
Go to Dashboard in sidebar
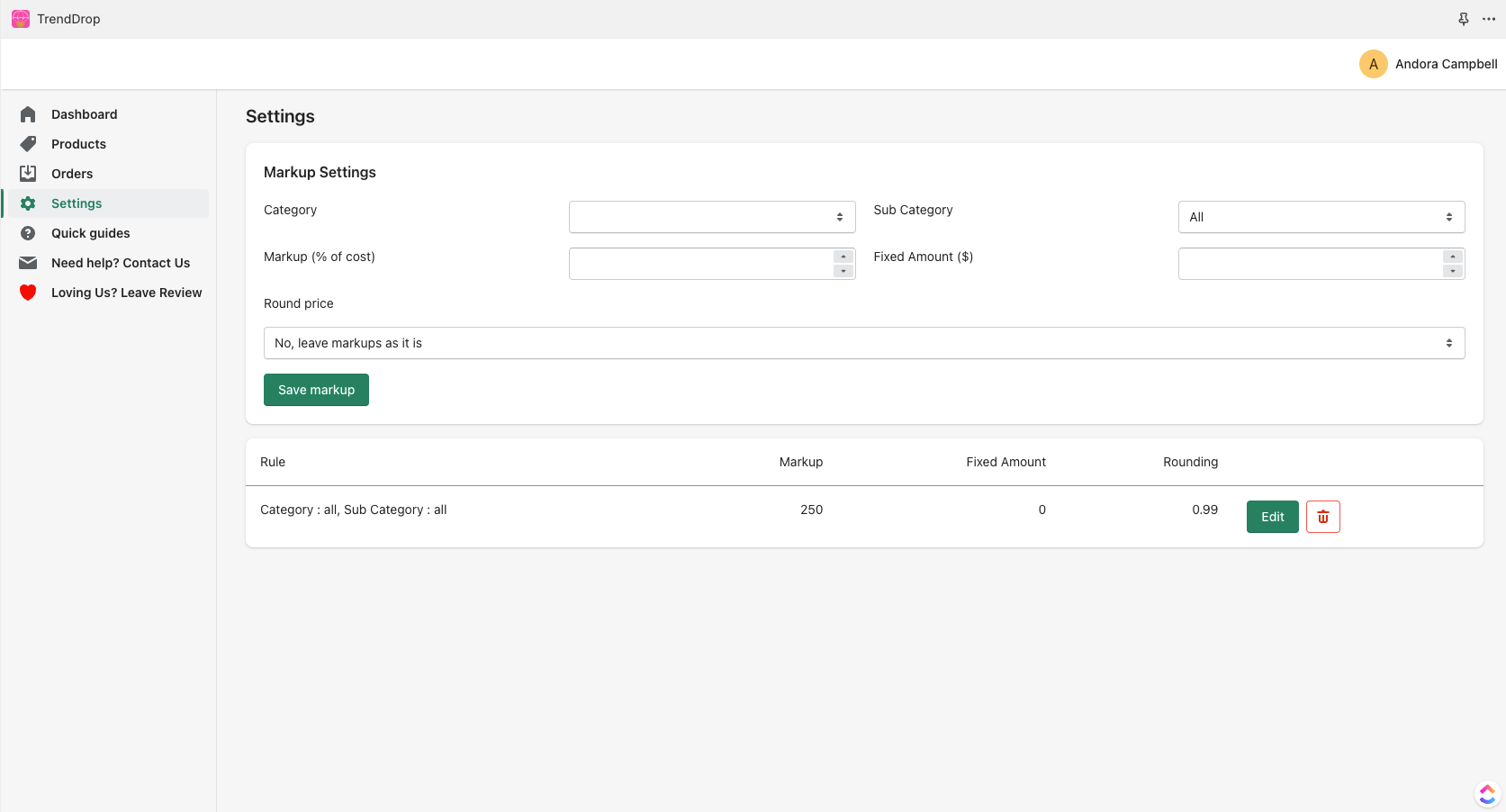[x=85, y=114]
